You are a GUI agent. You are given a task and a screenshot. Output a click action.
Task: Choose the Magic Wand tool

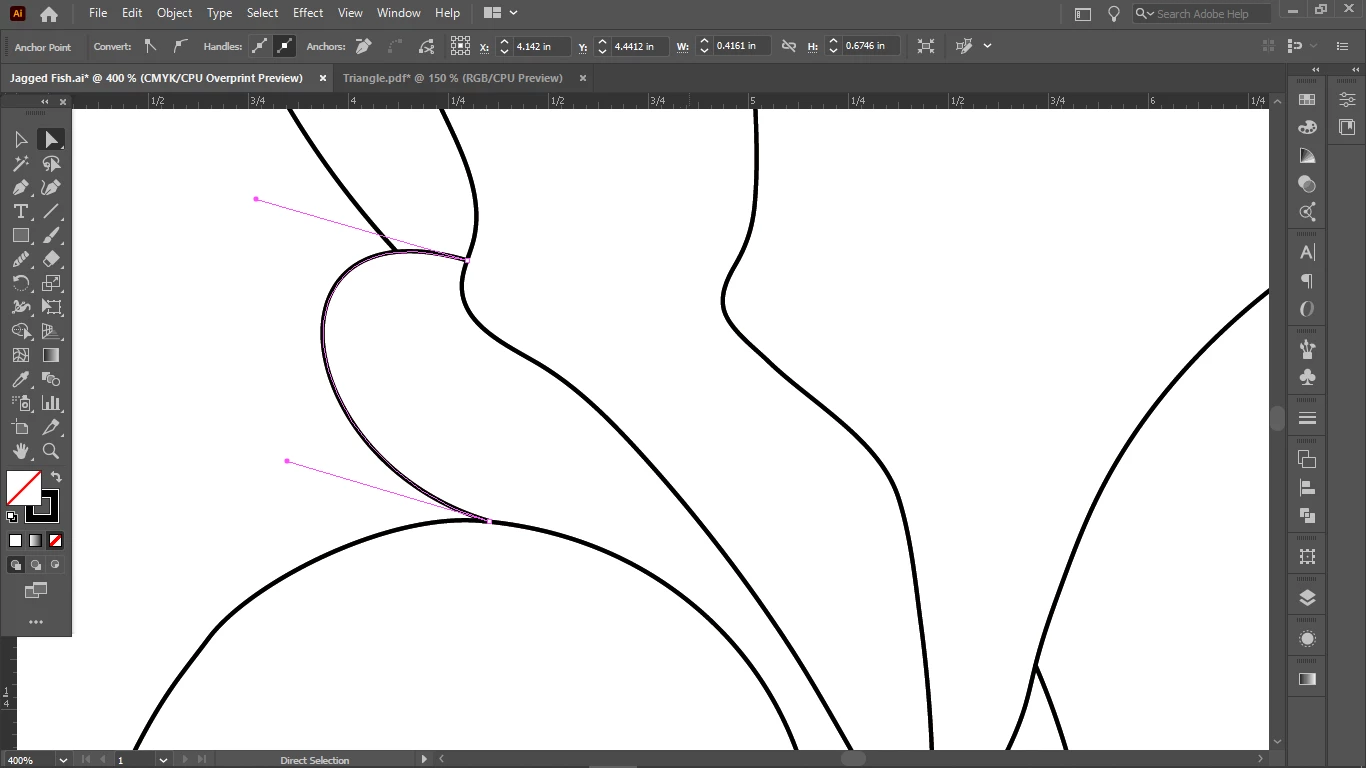tap(20, 163)
